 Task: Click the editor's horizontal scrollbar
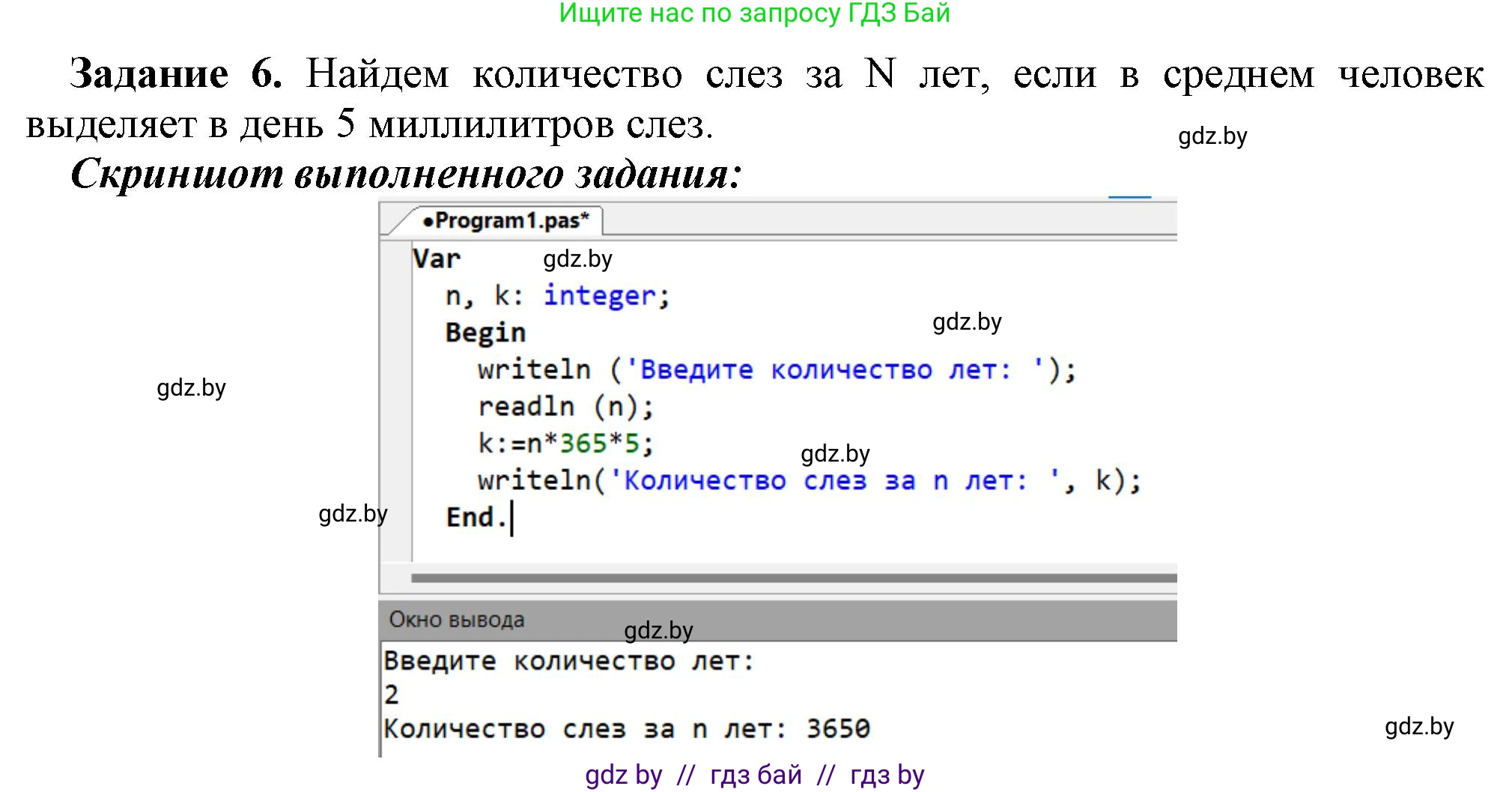pos(794,578)
